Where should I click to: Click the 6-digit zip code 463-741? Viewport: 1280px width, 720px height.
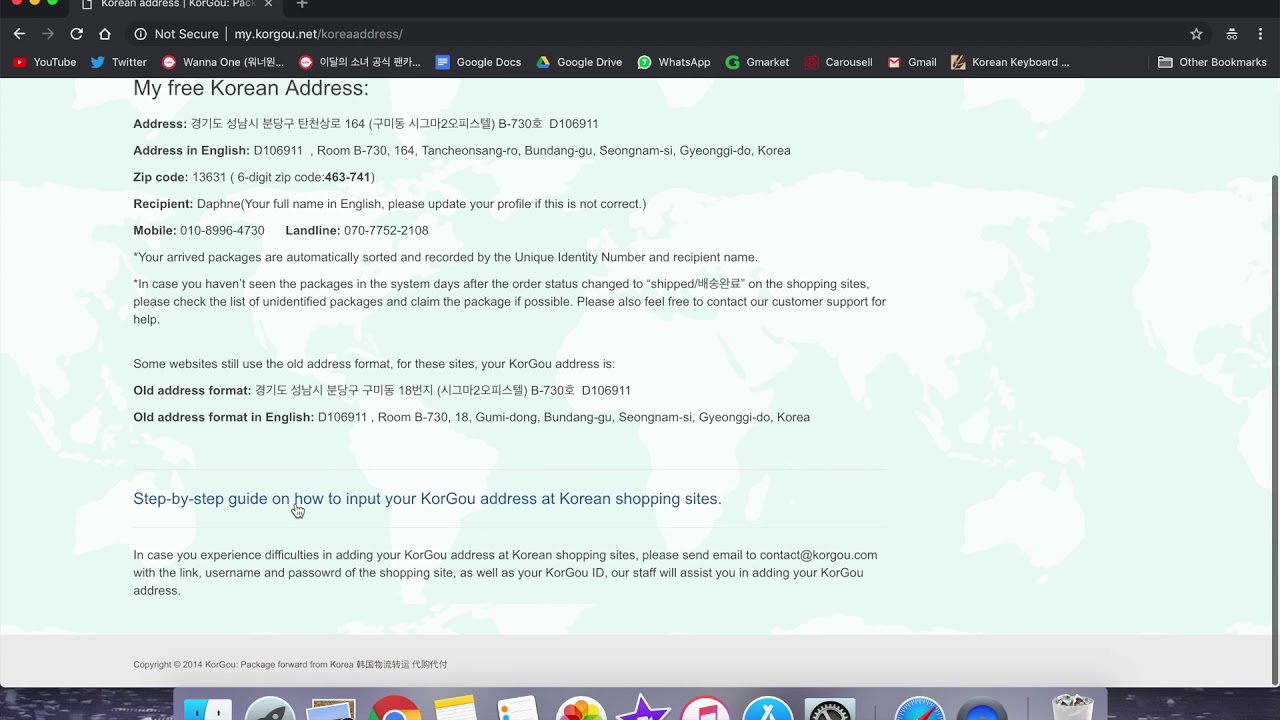[x=347, y=177]
